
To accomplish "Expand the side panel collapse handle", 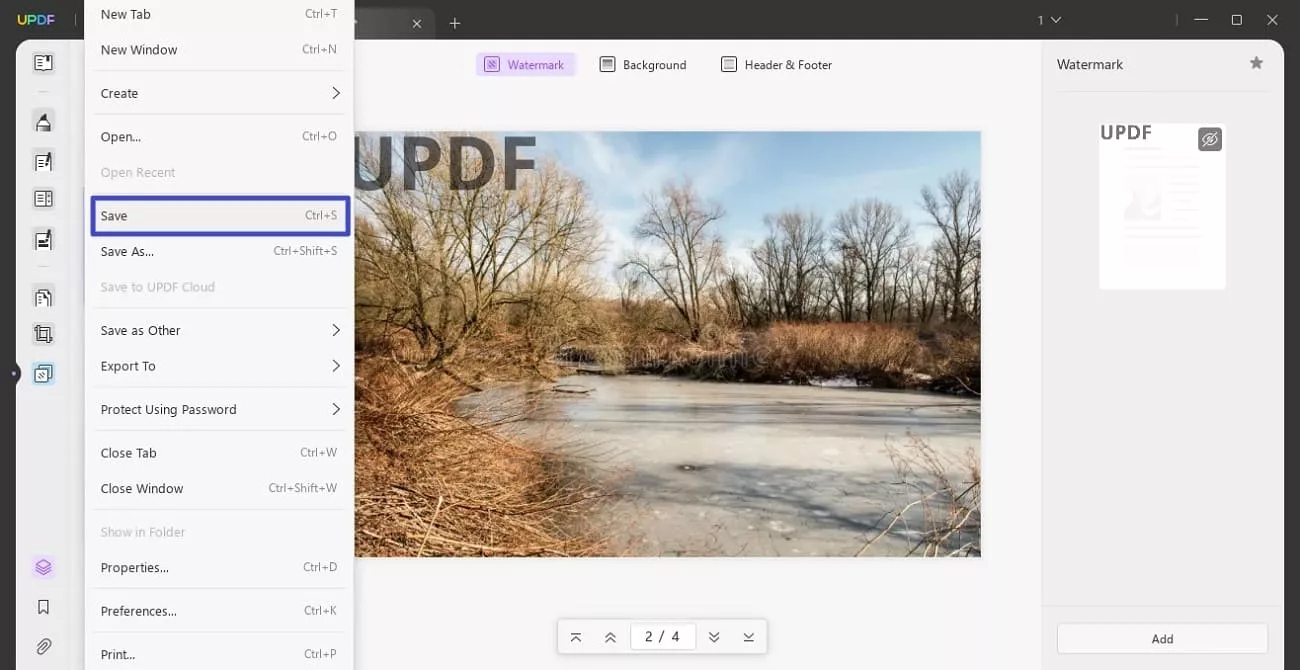I will [x=15, y=374].
